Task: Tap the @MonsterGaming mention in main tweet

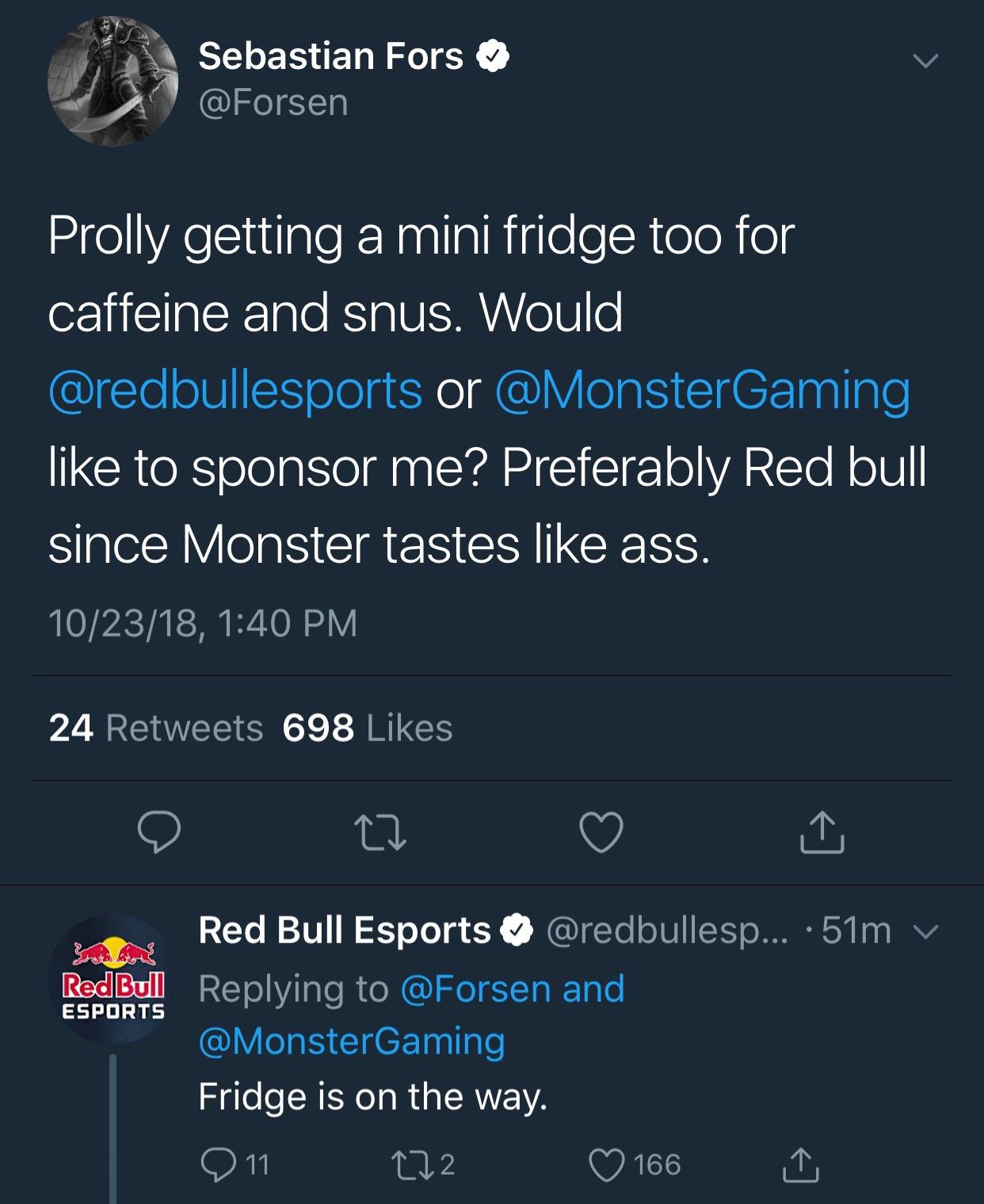Action: pyautogui.click(x=702, y=390)
